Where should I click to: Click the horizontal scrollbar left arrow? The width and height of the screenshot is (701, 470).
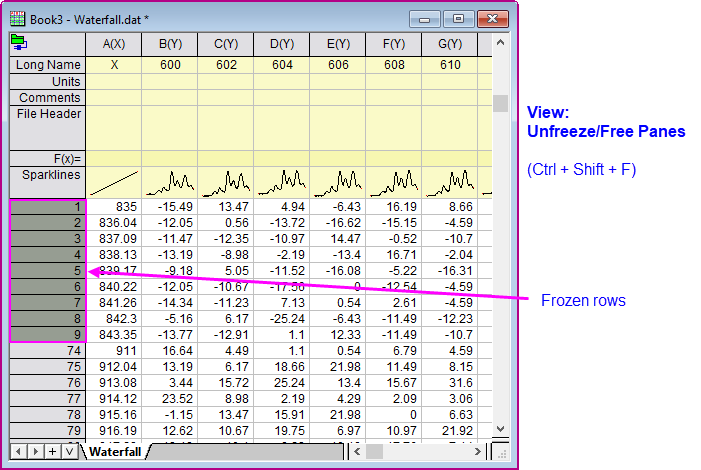357,452
